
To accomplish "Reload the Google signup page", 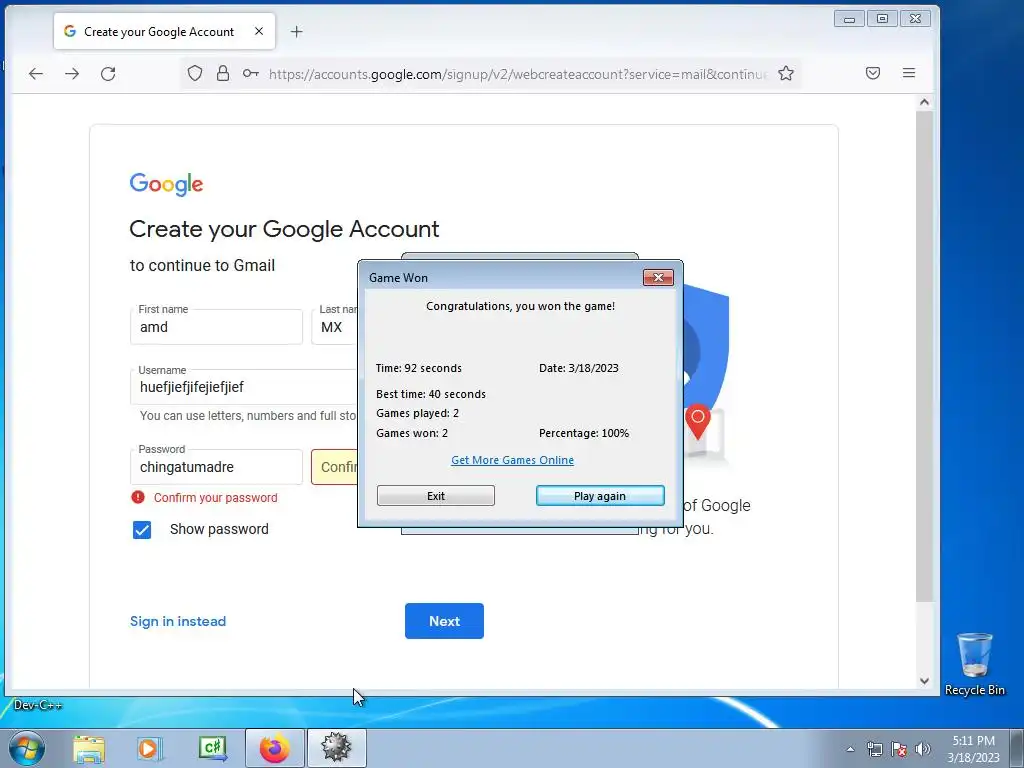I will tap(108, 74).
